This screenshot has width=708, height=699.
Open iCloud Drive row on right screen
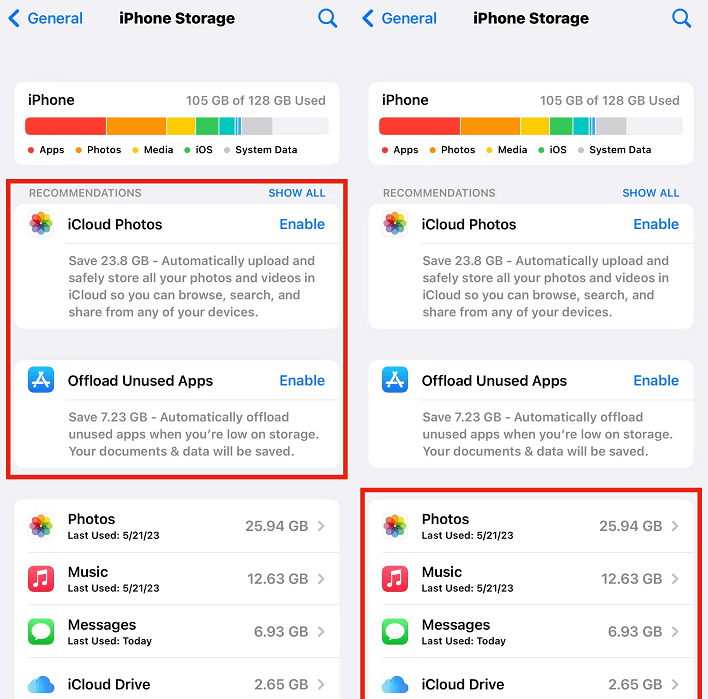point(531,685)
